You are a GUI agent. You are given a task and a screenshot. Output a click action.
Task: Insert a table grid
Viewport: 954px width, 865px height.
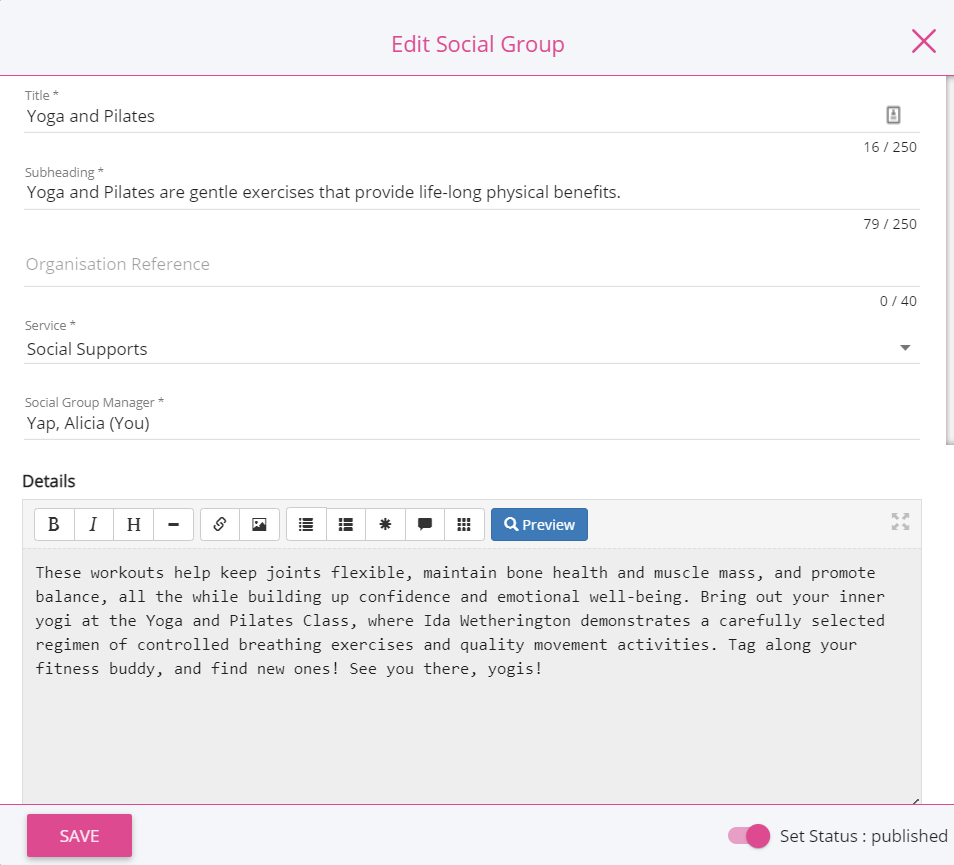(464, 524)
